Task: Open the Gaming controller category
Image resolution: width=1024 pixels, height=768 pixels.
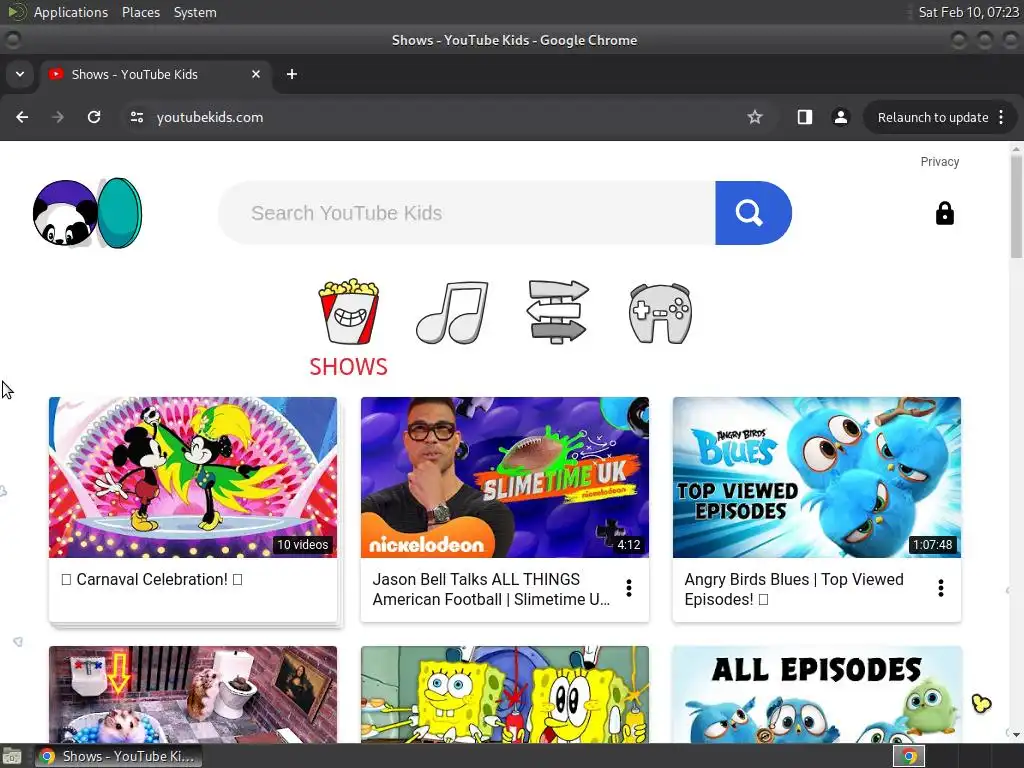Action: 660,313
